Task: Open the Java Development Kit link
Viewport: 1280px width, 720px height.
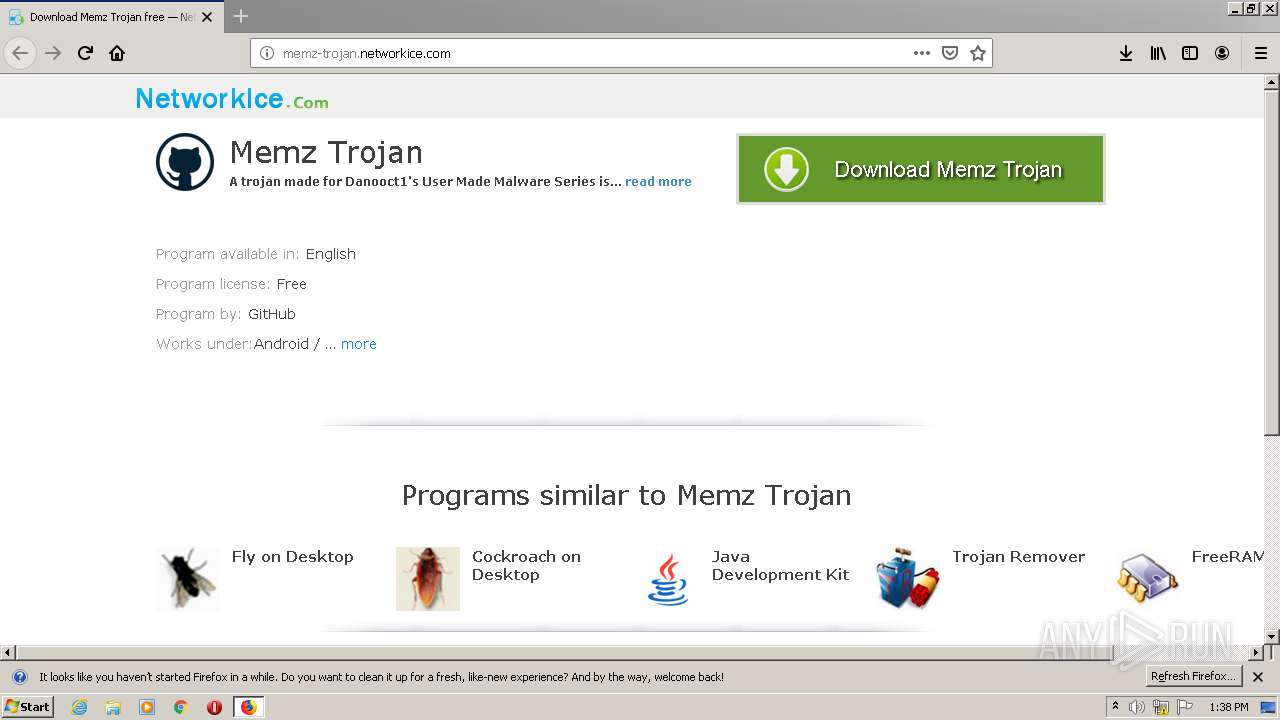Action: pyautogui.click(x=780, y=566)
